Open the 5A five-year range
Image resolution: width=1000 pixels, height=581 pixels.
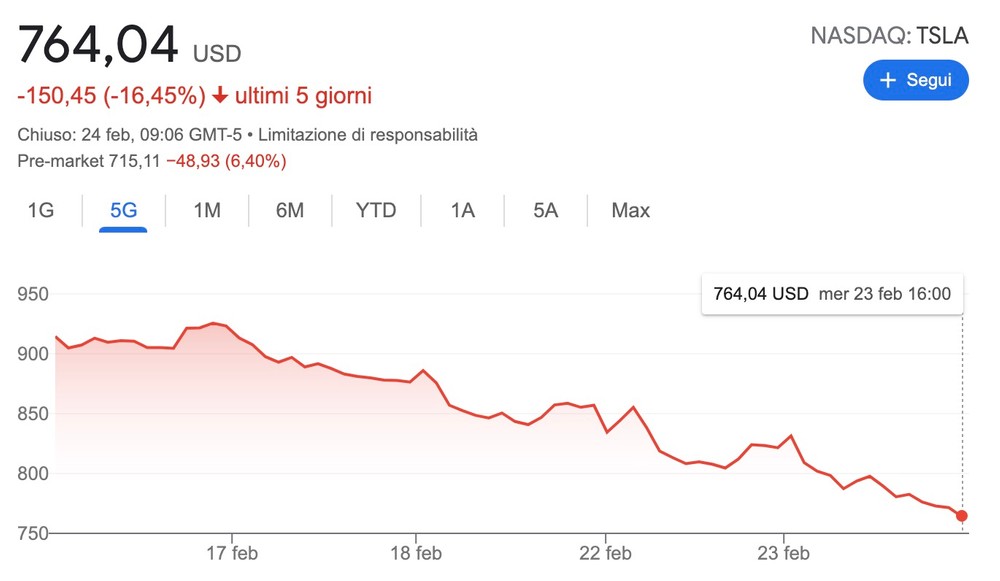click(545, 210)
